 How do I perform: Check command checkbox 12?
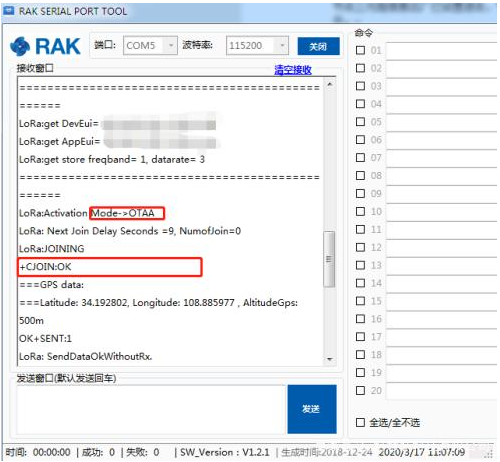[360, 247]
